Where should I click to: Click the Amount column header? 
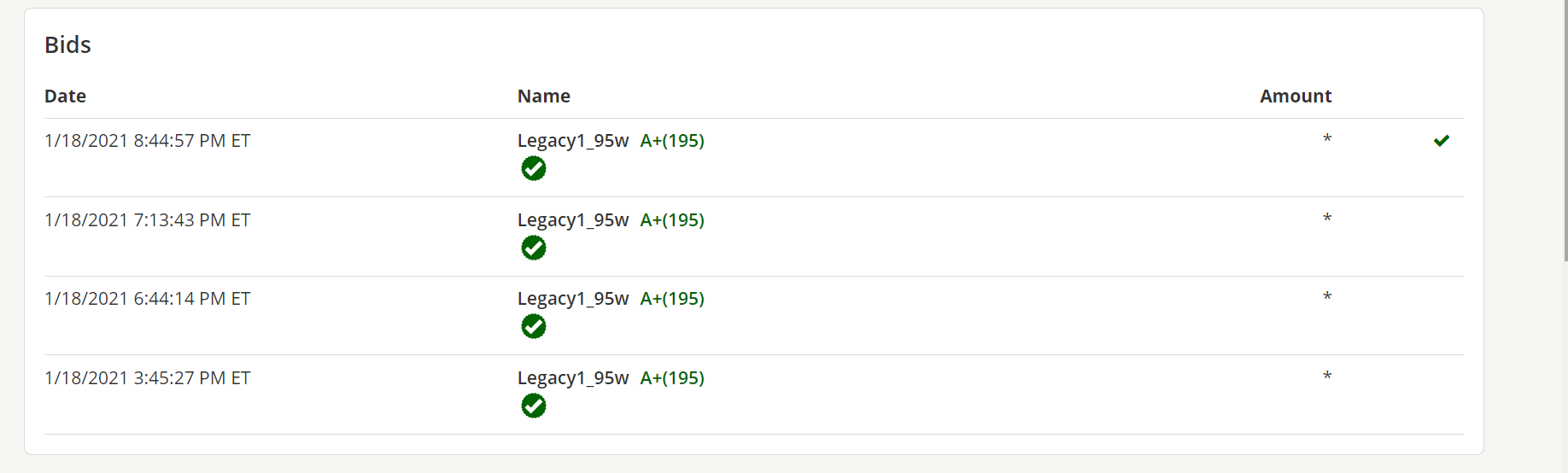(1296, 96)
